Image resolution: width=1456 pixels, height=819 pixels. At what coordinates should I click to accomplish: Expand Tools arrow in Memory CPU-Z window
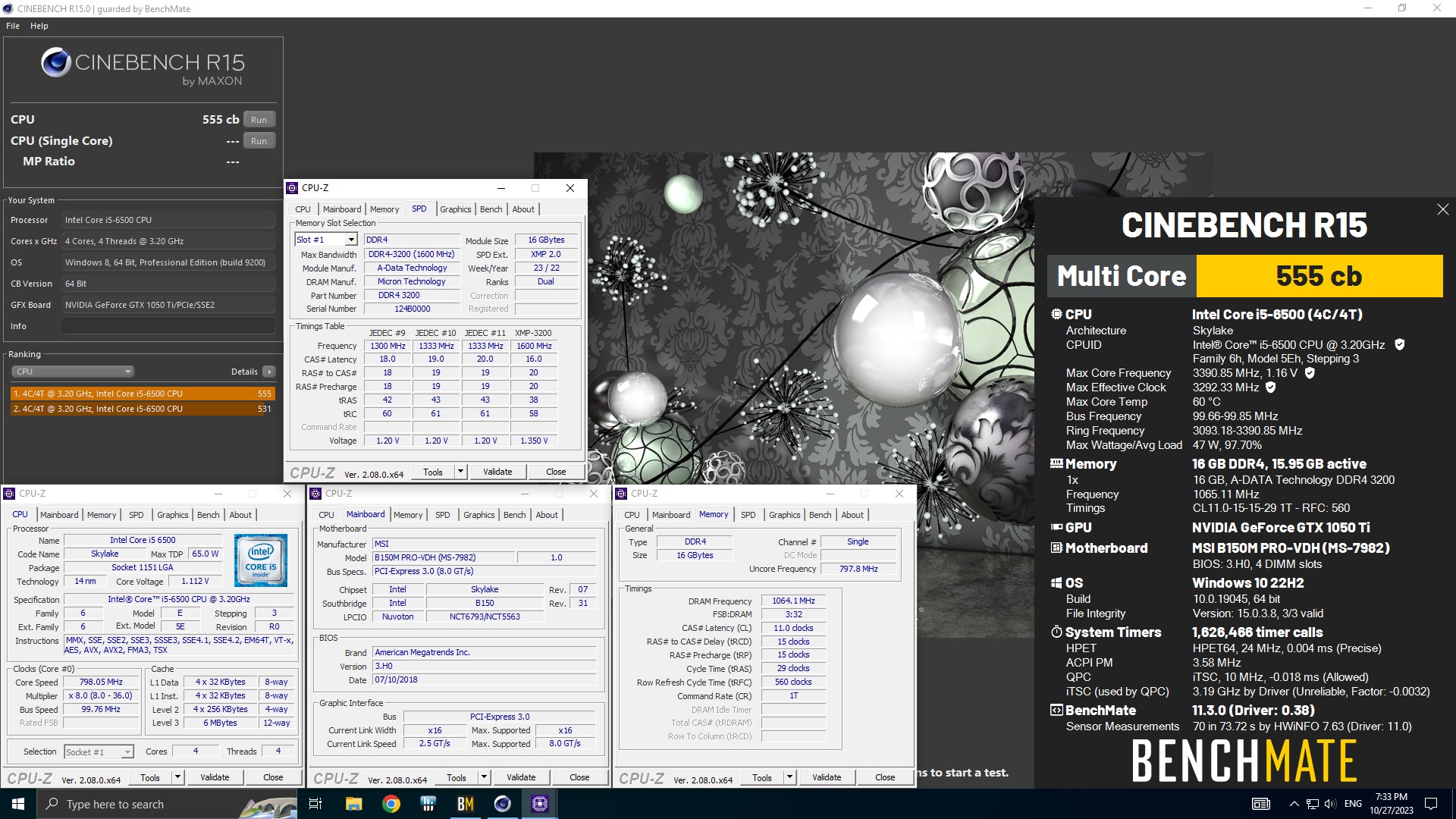789,777
